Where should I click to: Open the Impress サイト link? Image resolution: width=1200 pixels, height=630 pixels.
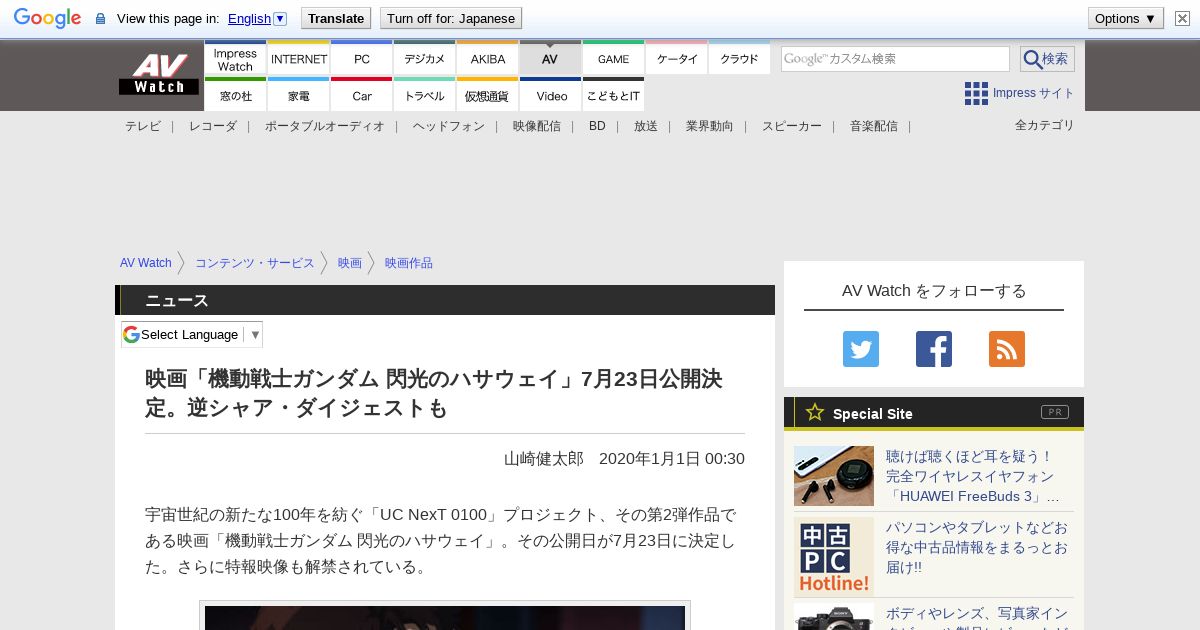coord(1034,93)
